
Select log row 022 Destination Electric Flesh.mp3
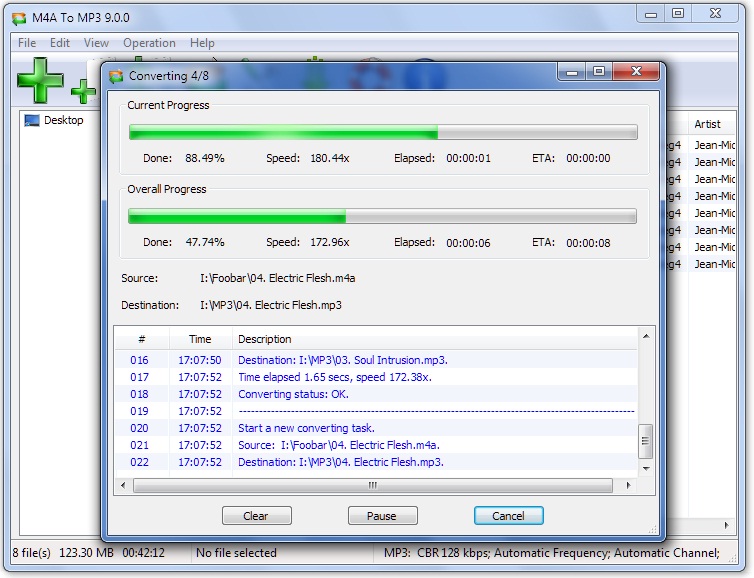click(377, 463)
